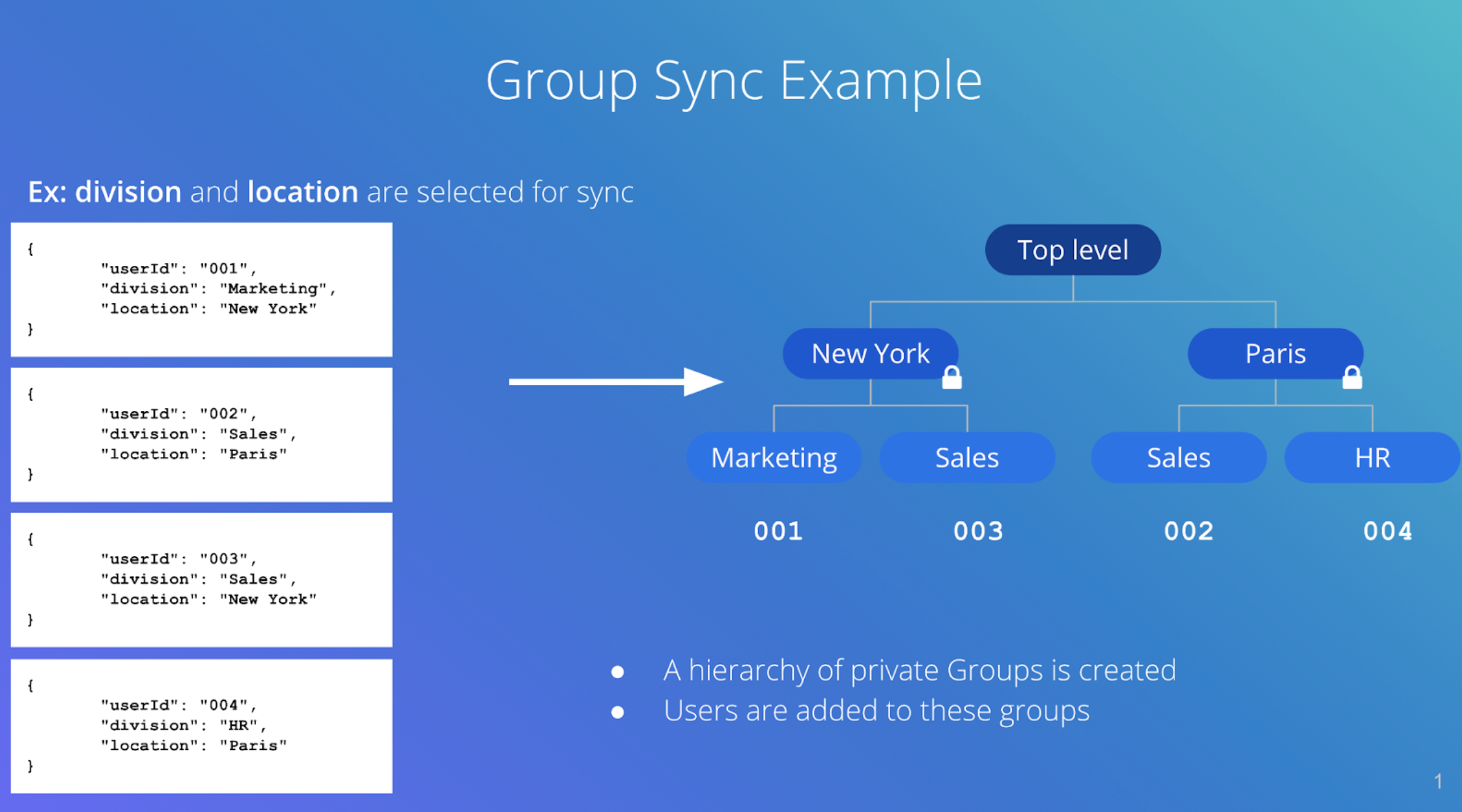Click the HR group node
Image resolution: width=1462 pixels, height=812 pixels.
pyautogui.click(x=1372, y=458)
